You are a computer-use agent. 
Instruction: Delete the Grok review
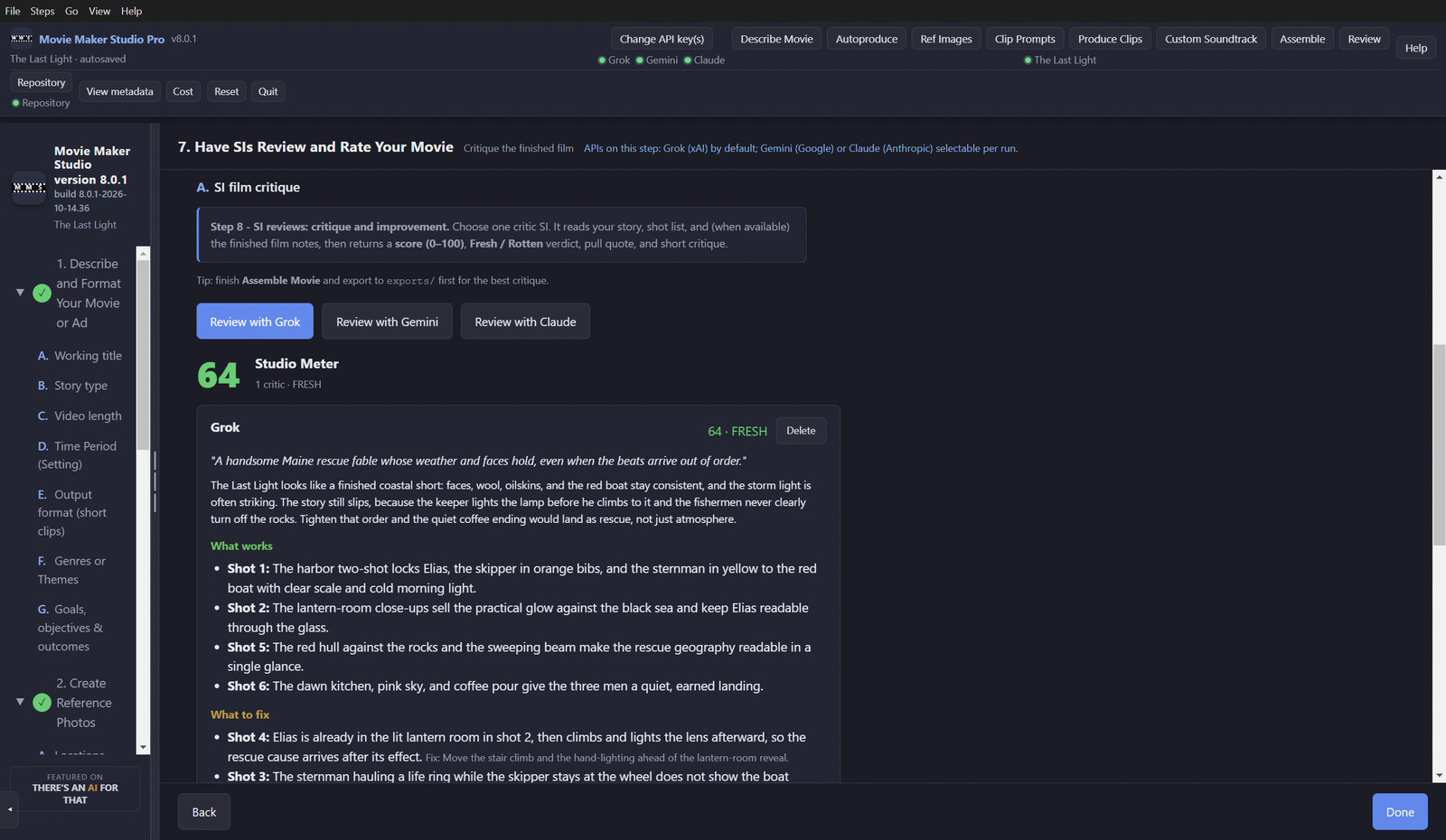[x=801, y=431]
